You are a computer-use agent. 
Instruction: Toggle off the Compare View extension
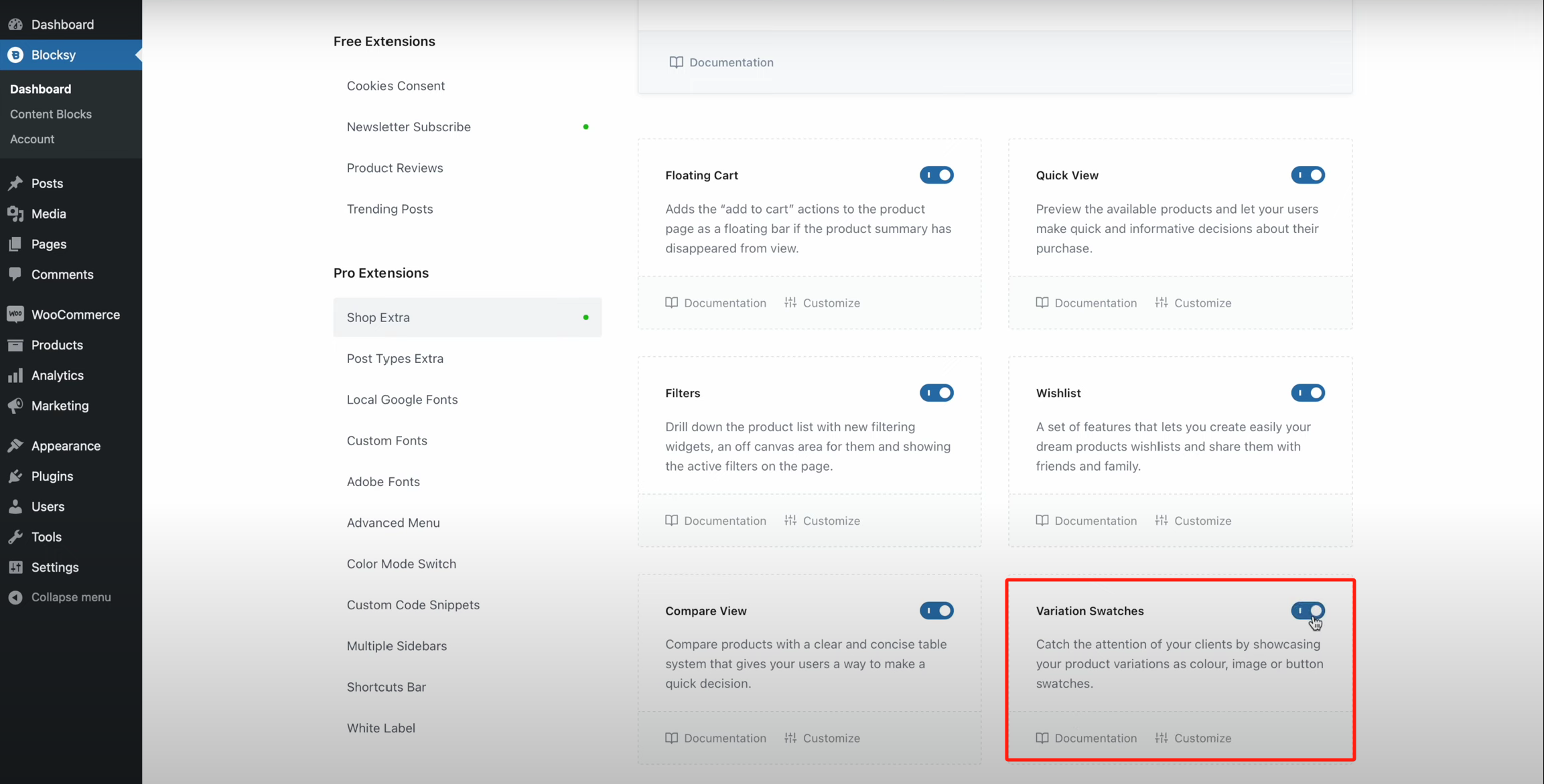tap(936, 611)
